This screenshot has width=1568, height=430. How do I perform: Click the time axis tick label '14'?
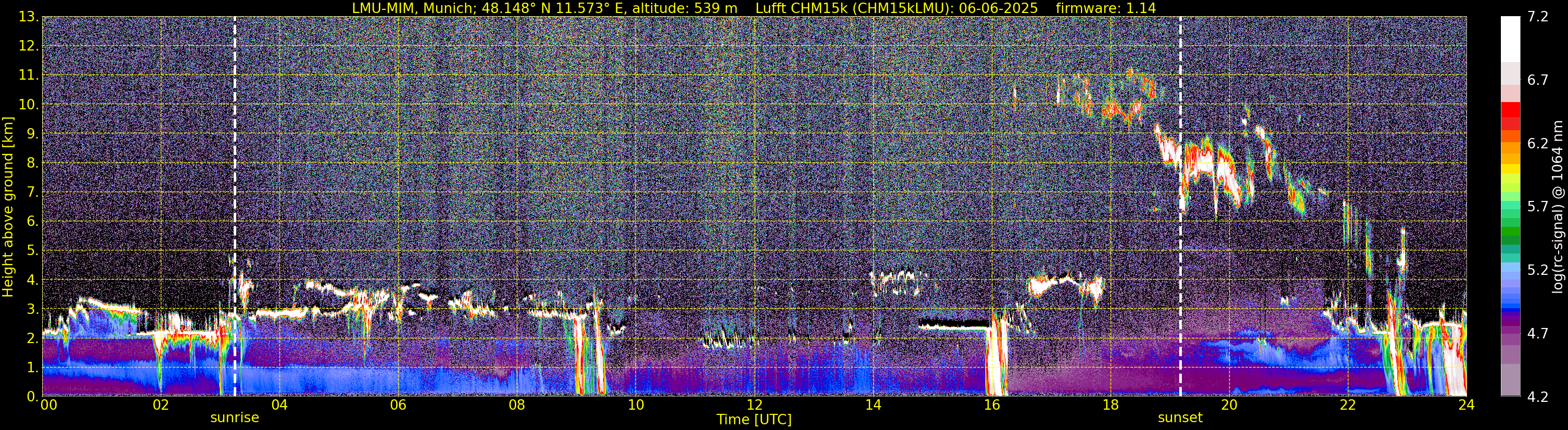[872, 405]
